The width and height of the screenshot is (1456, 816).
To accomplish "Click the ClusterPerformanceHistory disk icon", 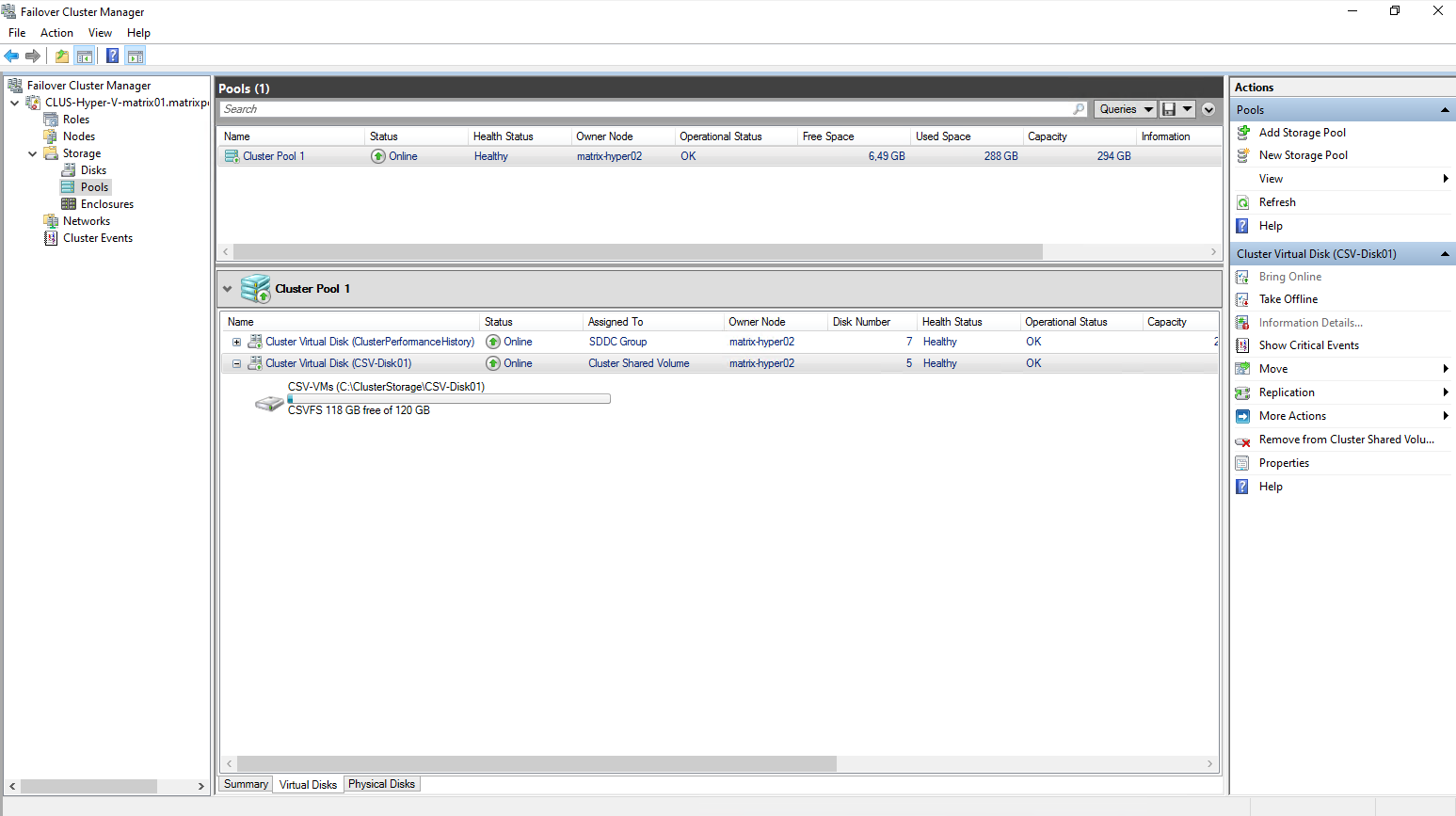I will tap(255, 342).
